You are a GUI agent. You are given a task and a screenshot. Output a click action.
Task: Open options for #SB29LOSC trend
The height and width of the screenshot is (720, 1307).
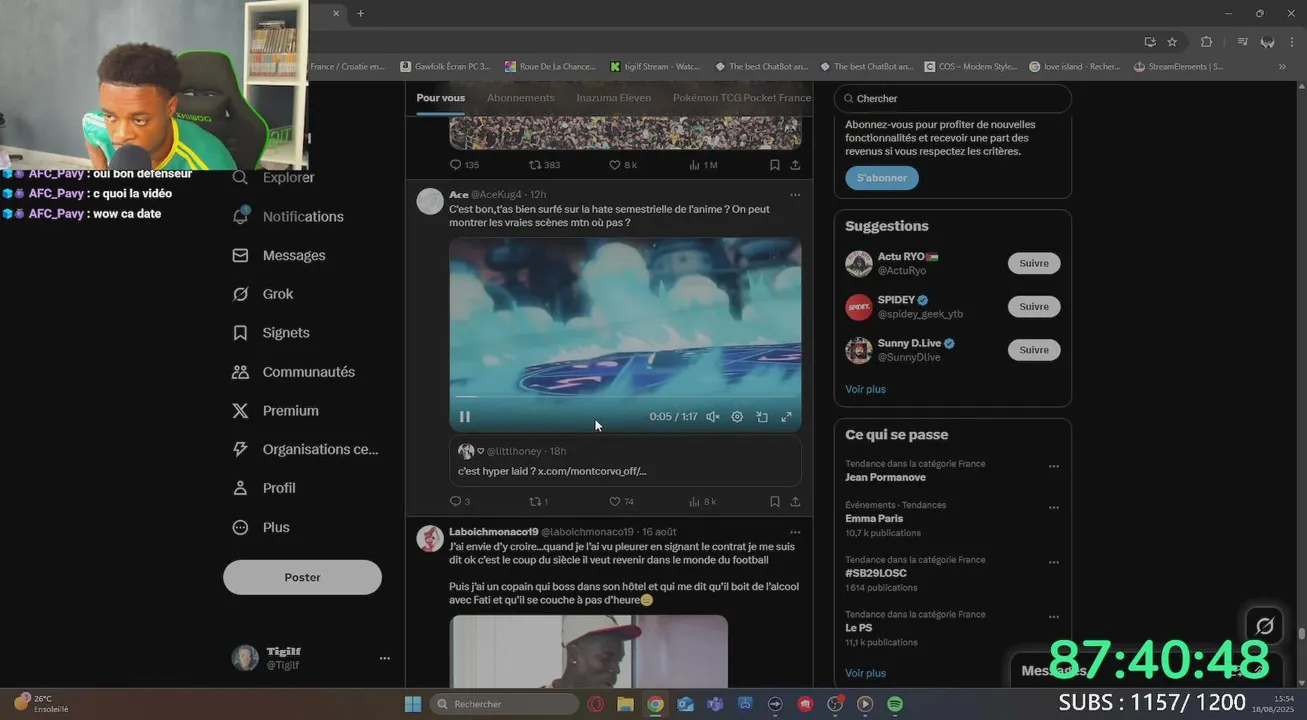point(1053,563)
